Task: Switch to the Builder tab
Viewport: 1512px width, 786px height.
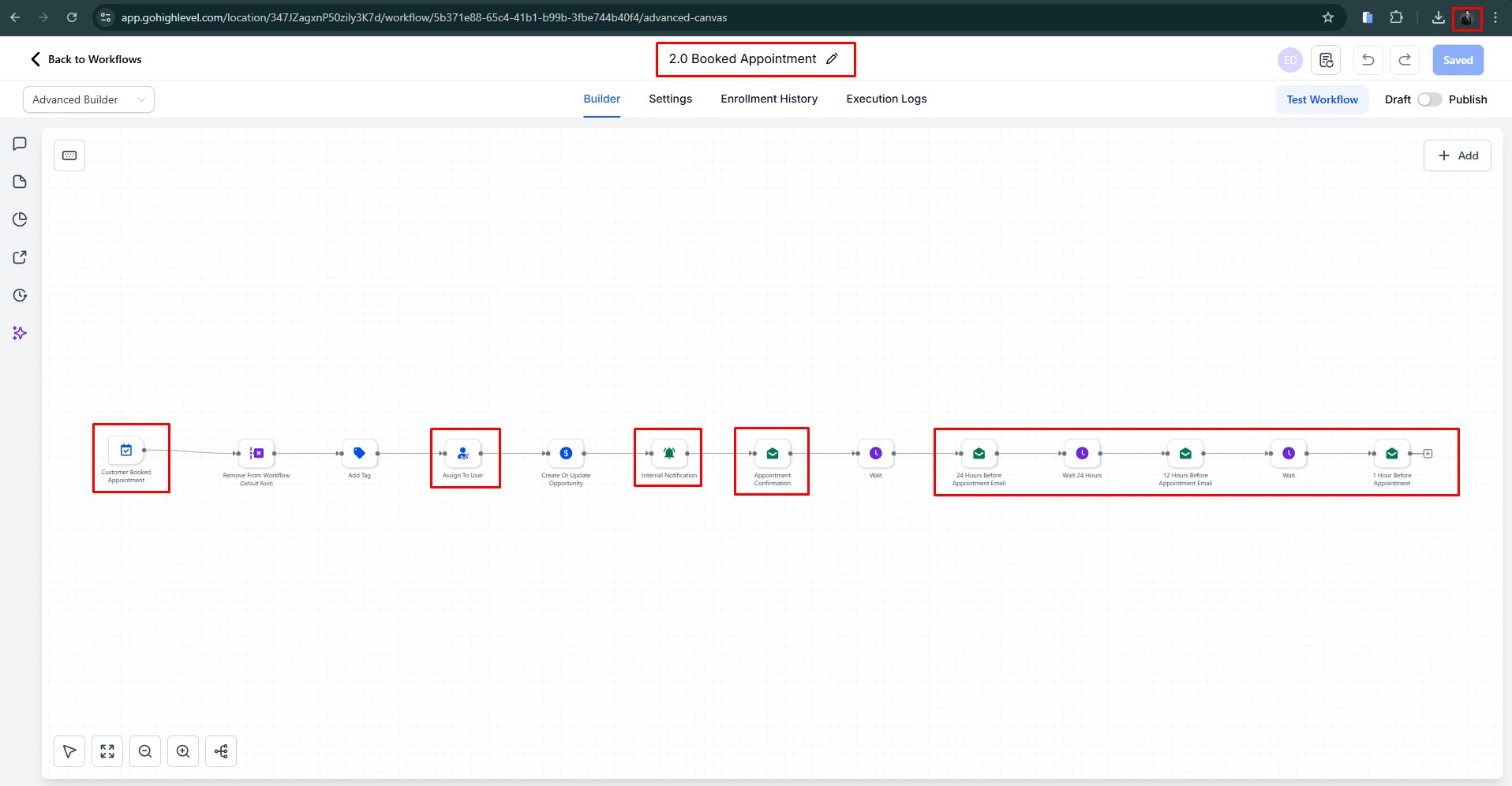Action: (x=602, y=99)
